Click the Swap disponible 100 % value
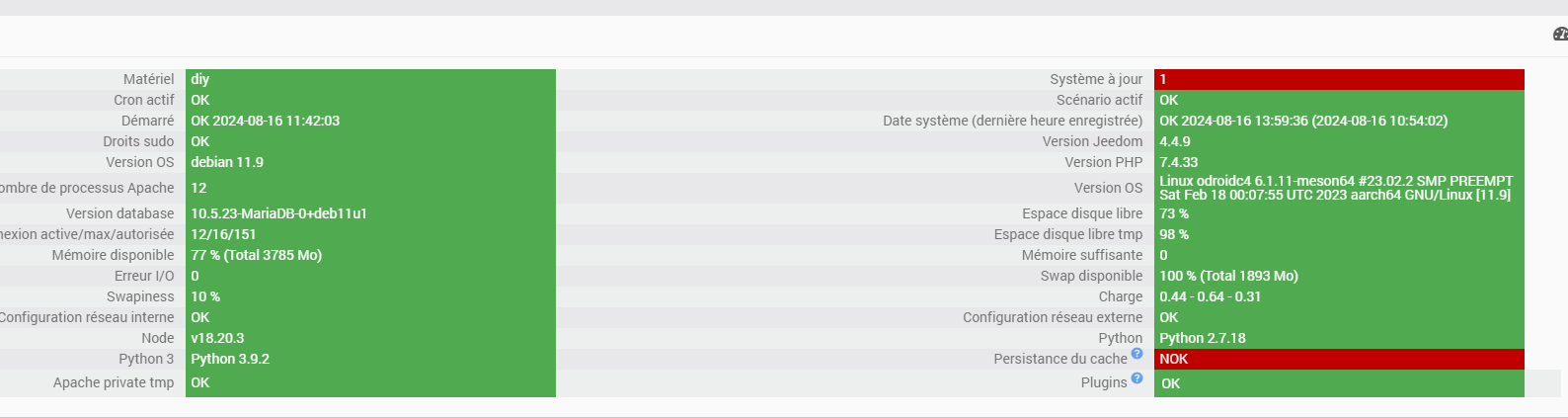Screen dimensions: 1568x418 click(1228, 276)
